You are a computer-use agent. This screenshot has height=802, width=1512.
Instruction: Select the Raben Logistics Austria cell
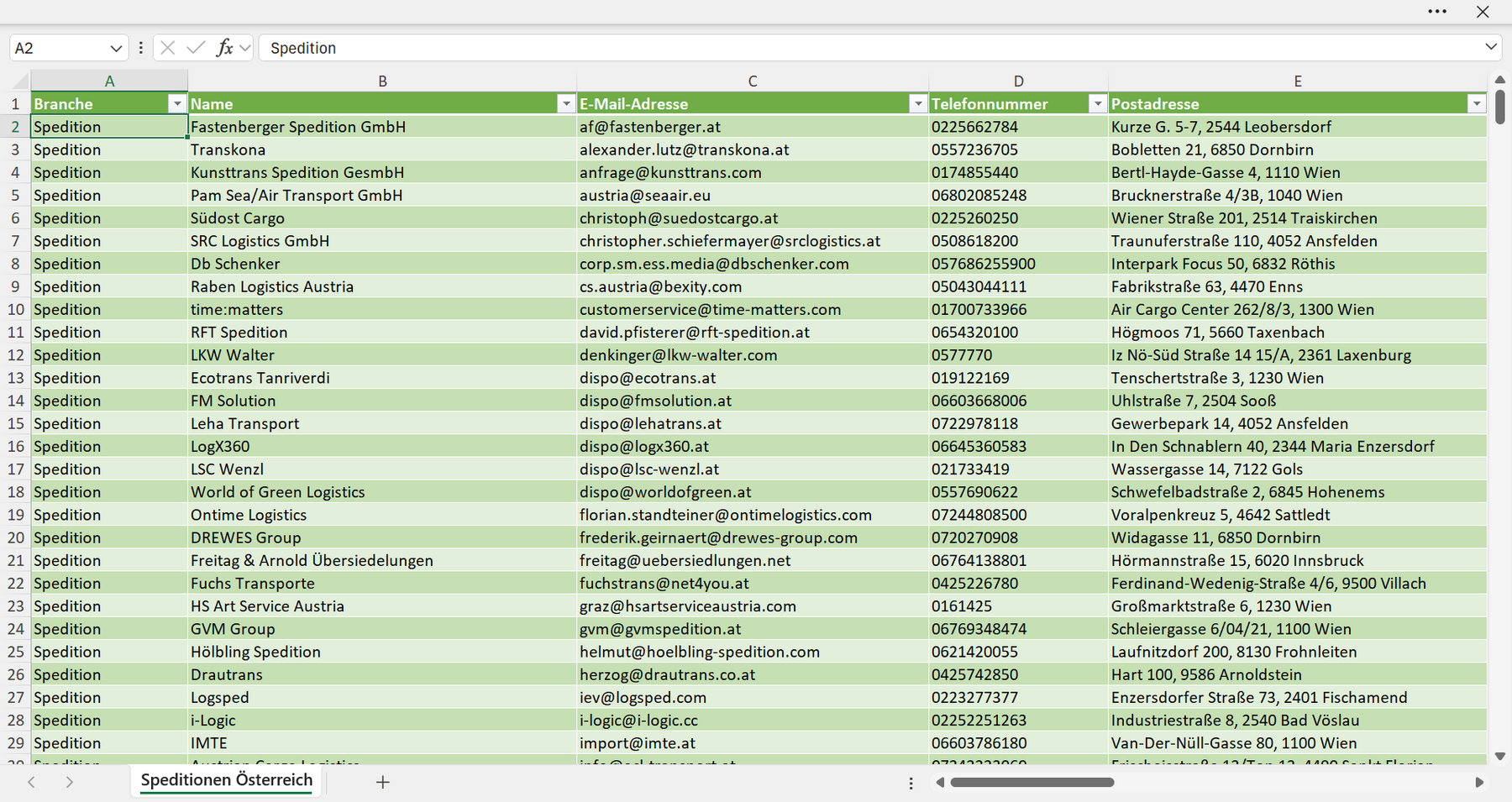click(x=382, y=286)
